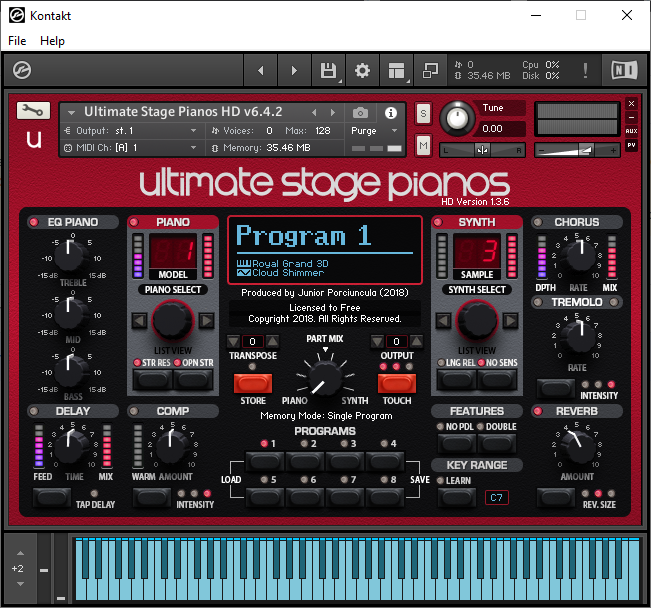Click the STR RES button
This screenshot has width=651, height=608.
153,379
